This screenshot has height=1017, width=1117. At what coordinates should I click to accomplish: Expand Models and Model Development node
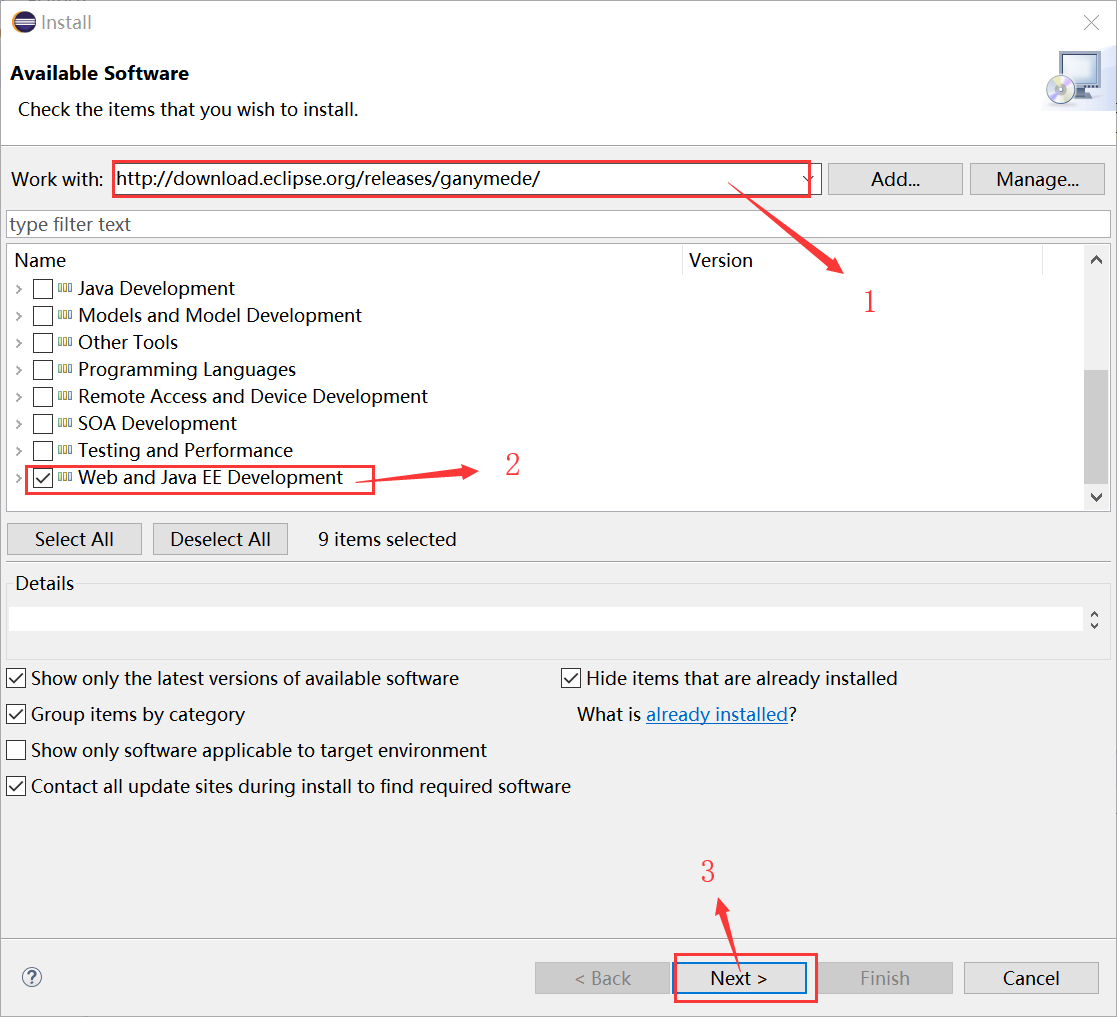click(x=19, y=316)
